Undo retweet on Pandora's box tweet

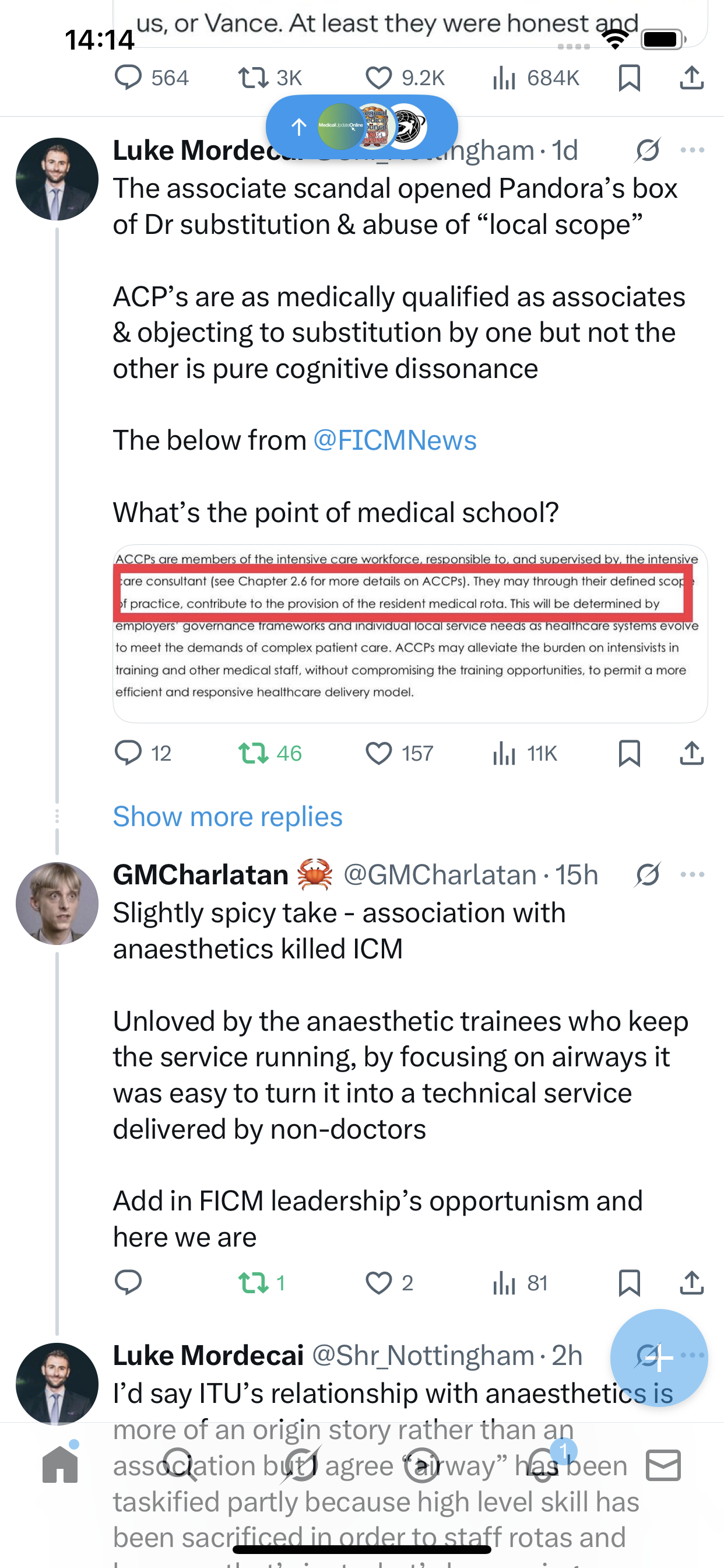[x=253, y=753]
